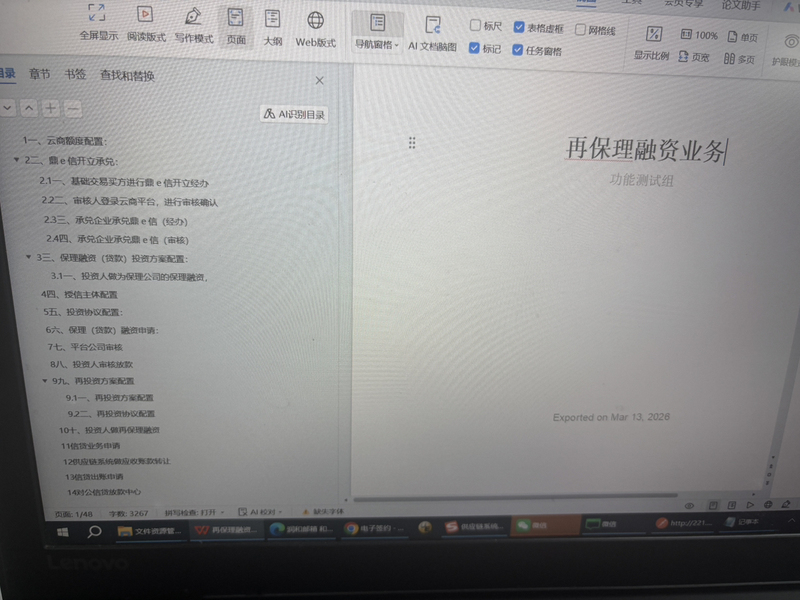Close the navigation pane with X
The image size is (800, 600).
319,81
